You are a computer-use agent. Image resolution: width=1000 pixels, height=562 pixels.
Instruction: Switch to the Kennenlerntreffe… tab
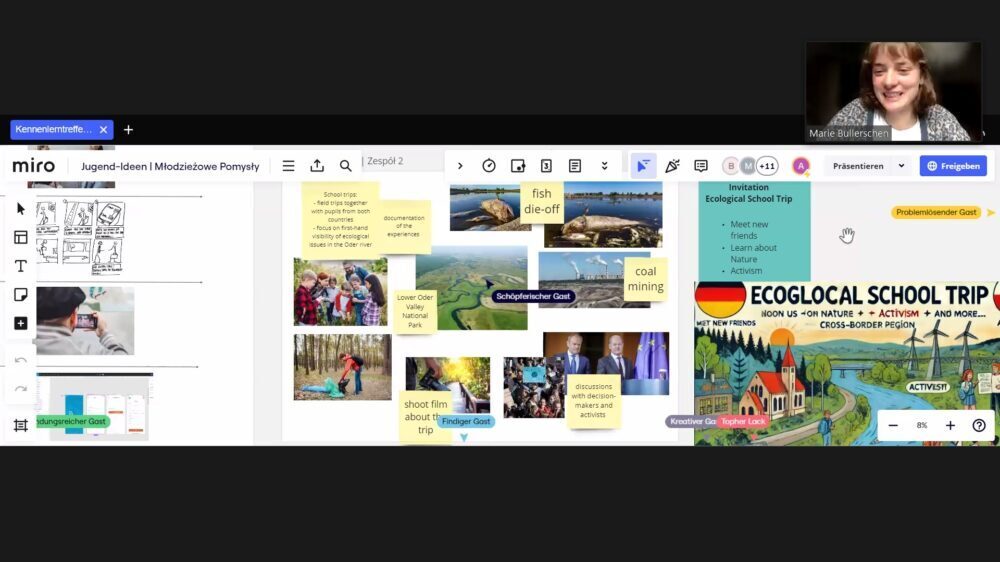click(x=54, y=129)
